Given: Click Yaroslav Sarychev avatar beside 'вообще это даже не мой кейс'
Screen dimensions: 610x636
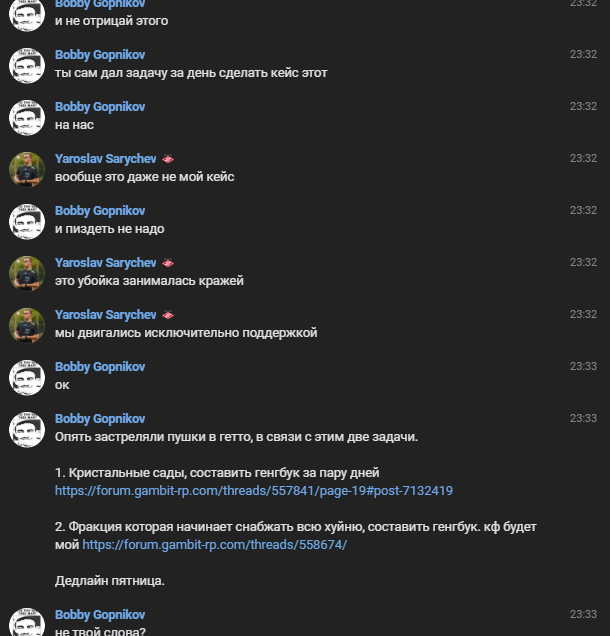Looking at the screenshot, I should point(27,170).
